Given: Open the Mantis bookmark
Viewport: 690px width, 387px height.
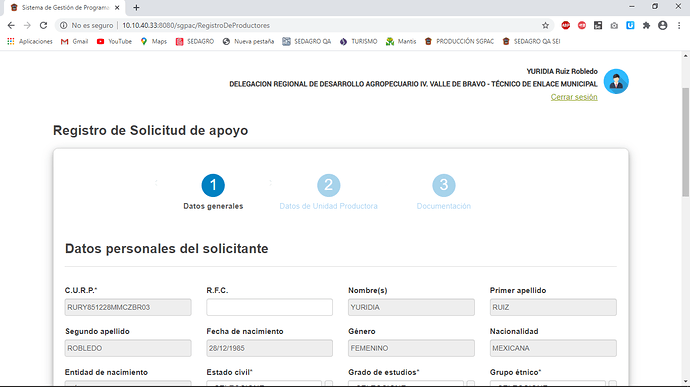Looking at the screenshot, I should coord(401,41).
